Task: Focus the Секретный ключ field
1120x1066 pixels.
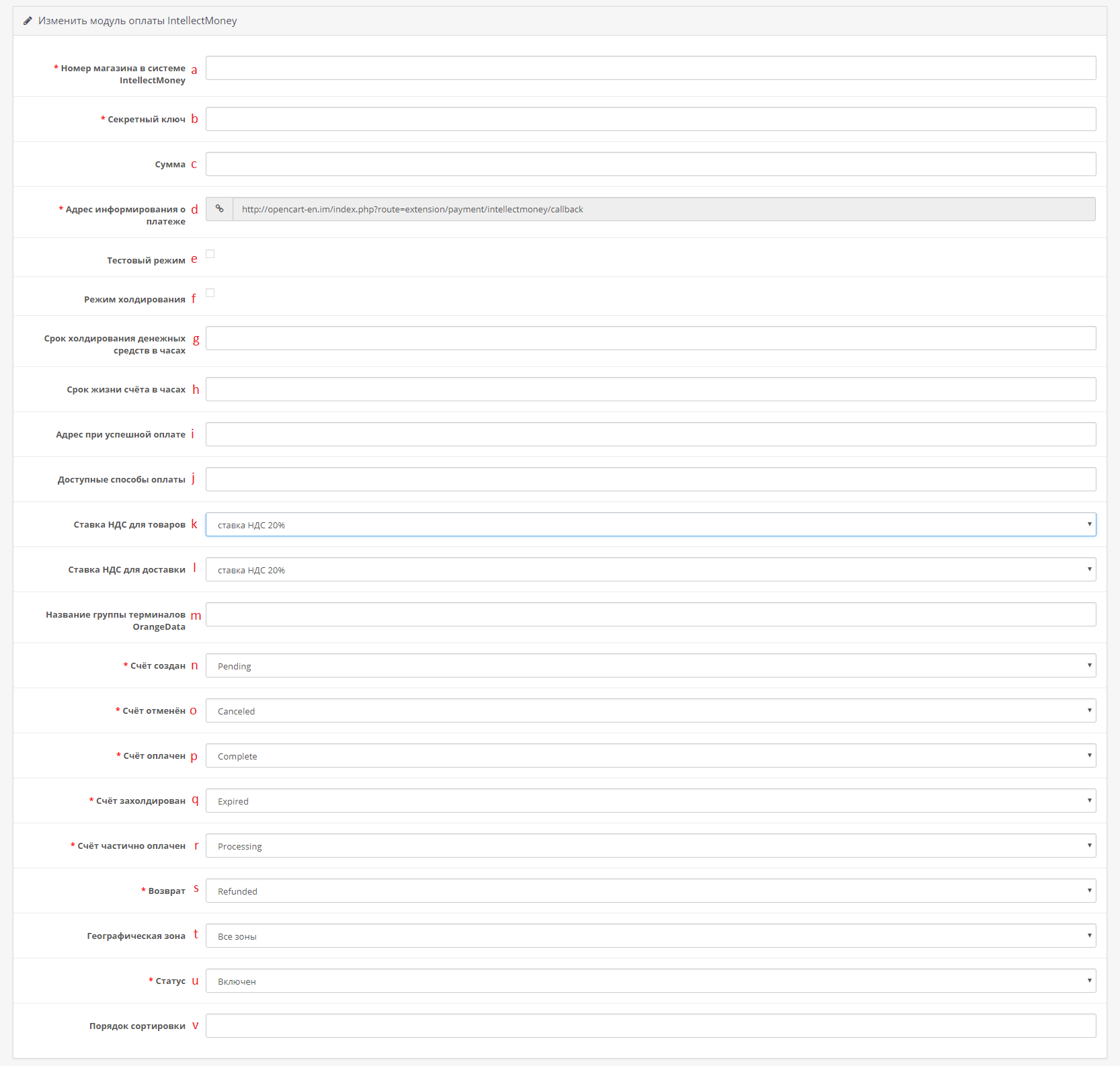Action: [x=650, y=120]
